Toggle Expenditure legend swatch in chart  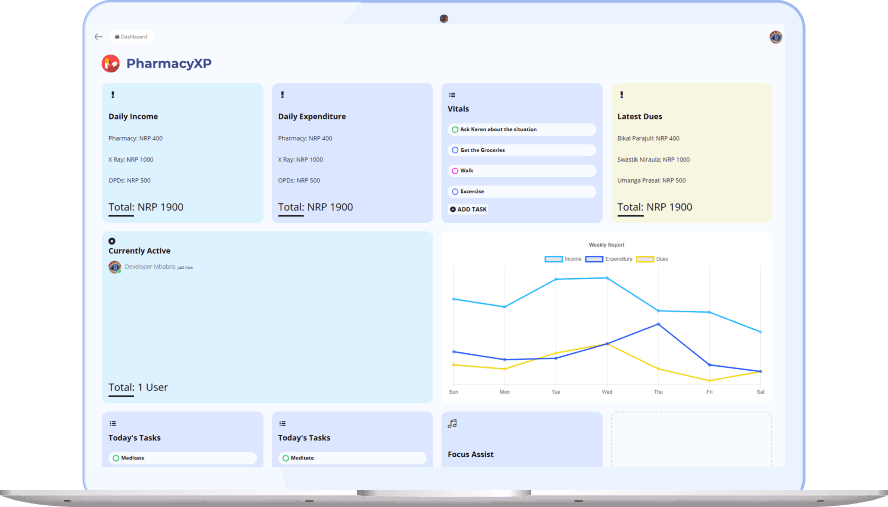(x=593, y=259)
